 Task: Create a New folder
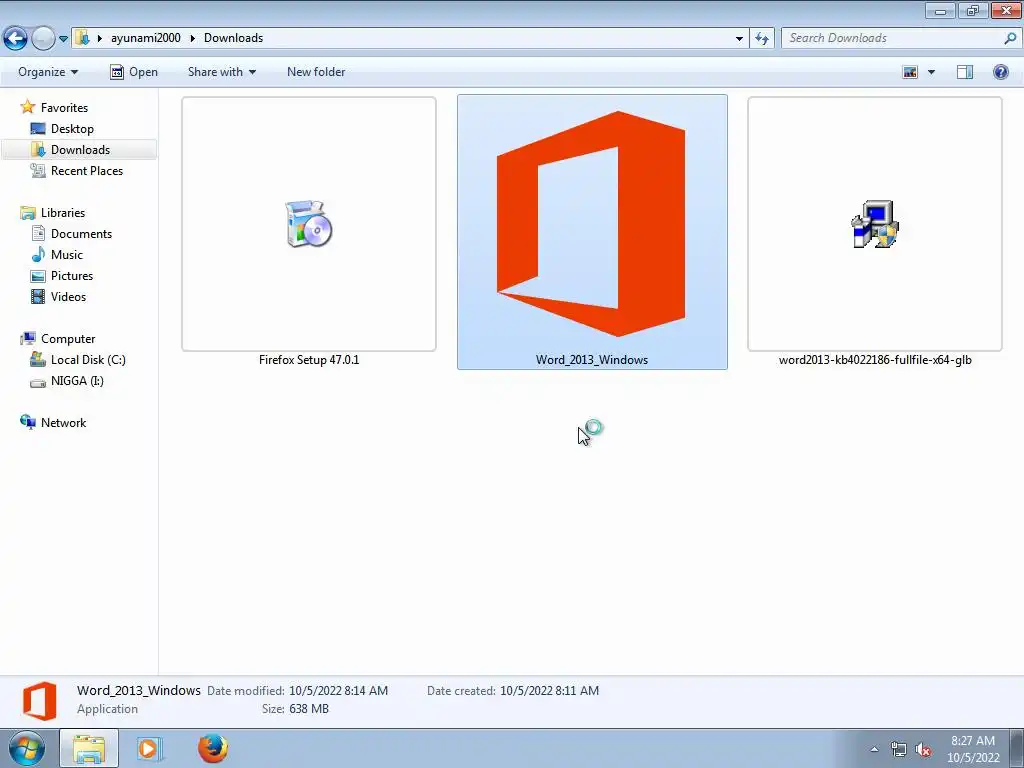(x=316, y=72)
